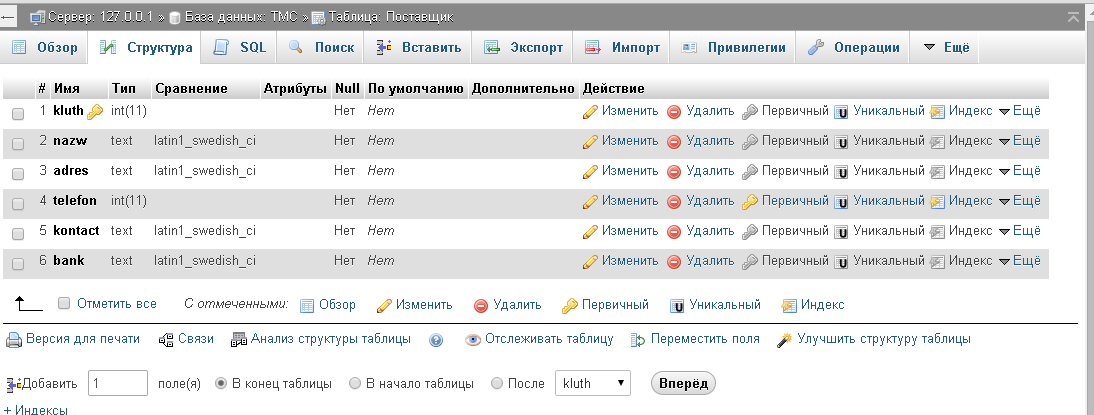Click the Первичный key icon in telefon row

[x=749, y=202]
